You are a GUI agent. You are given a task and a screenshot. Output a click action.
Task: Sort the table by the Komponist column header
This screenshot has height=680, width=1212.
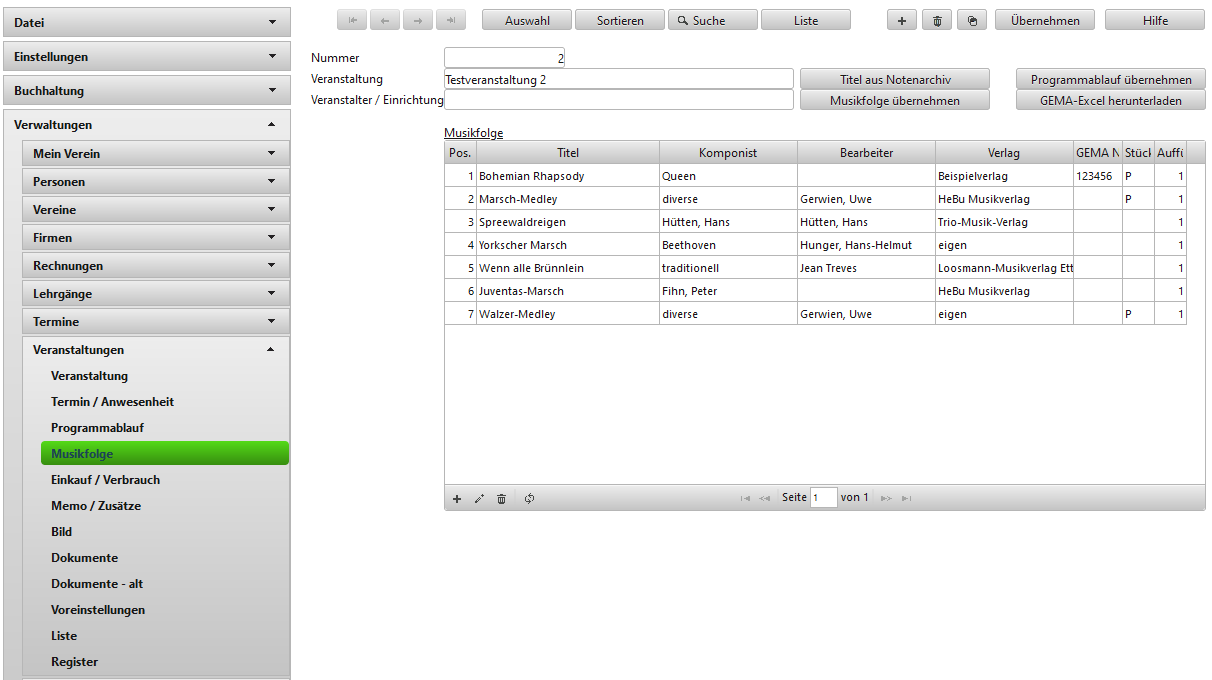728,153
